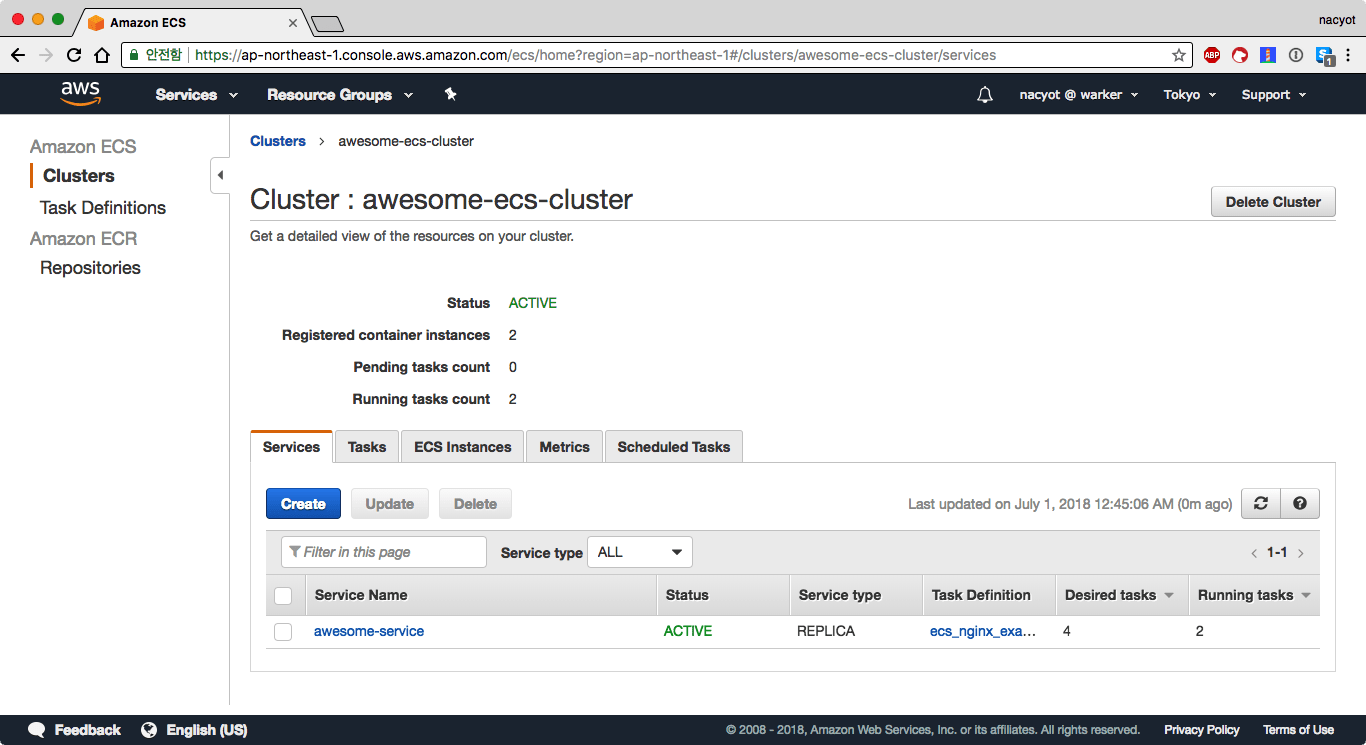Open the Service type ALL dropdown
Image resolution: width=1366 pixels, height=745 pixels.
(x=640, y=552)
